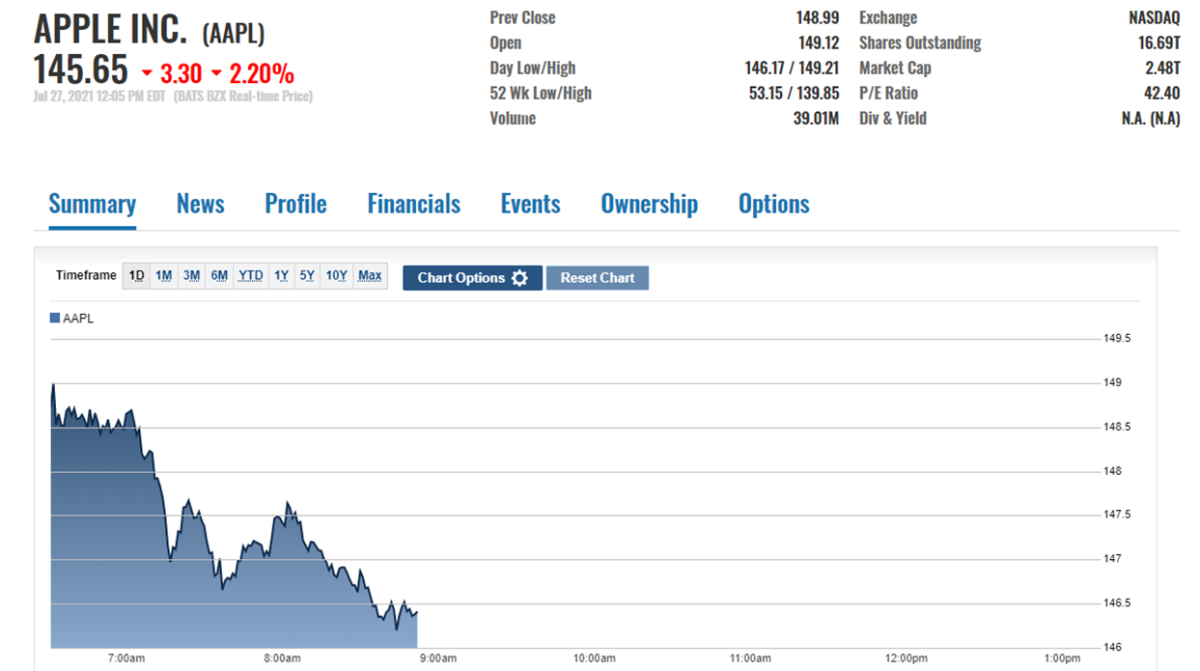Change timeframe to 10Y
Viewport: 1200px width, 671px height.
(337, 276)
